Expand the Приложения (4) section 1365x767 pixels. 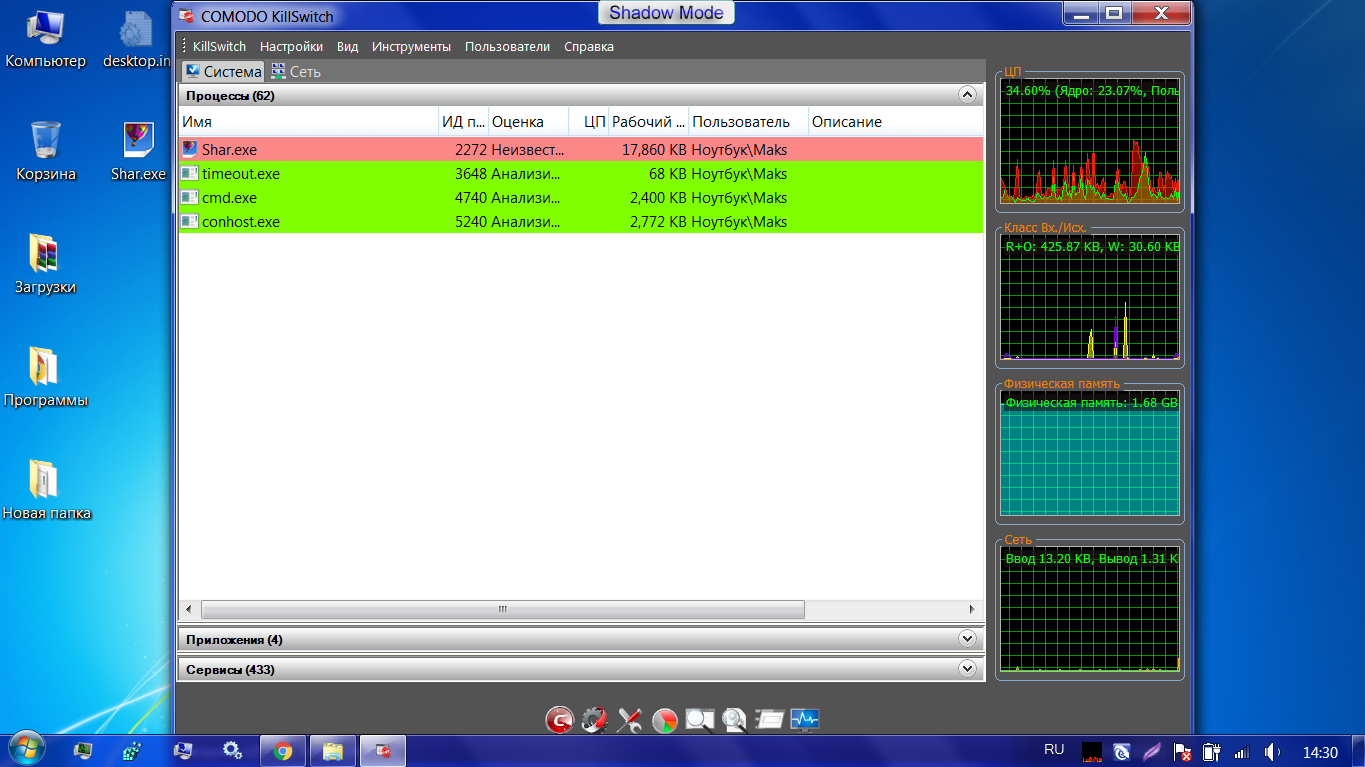coord(966,638)
